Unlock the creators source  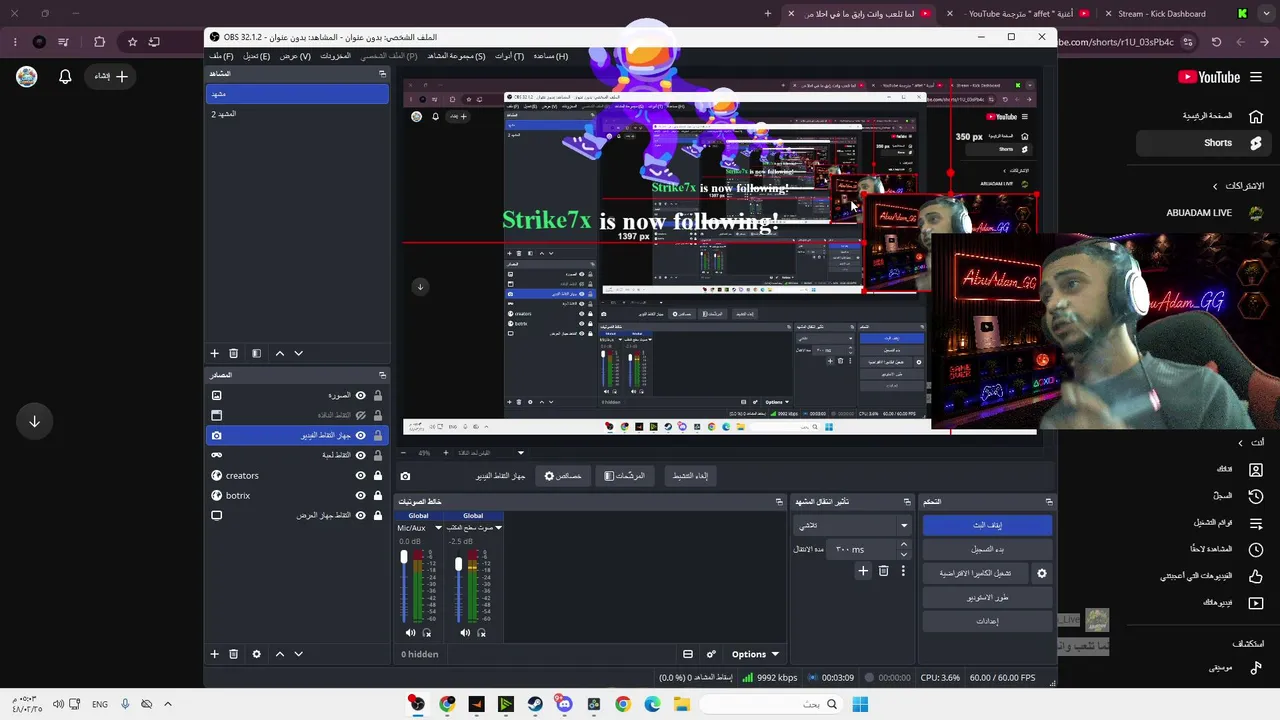coord(378,475)
